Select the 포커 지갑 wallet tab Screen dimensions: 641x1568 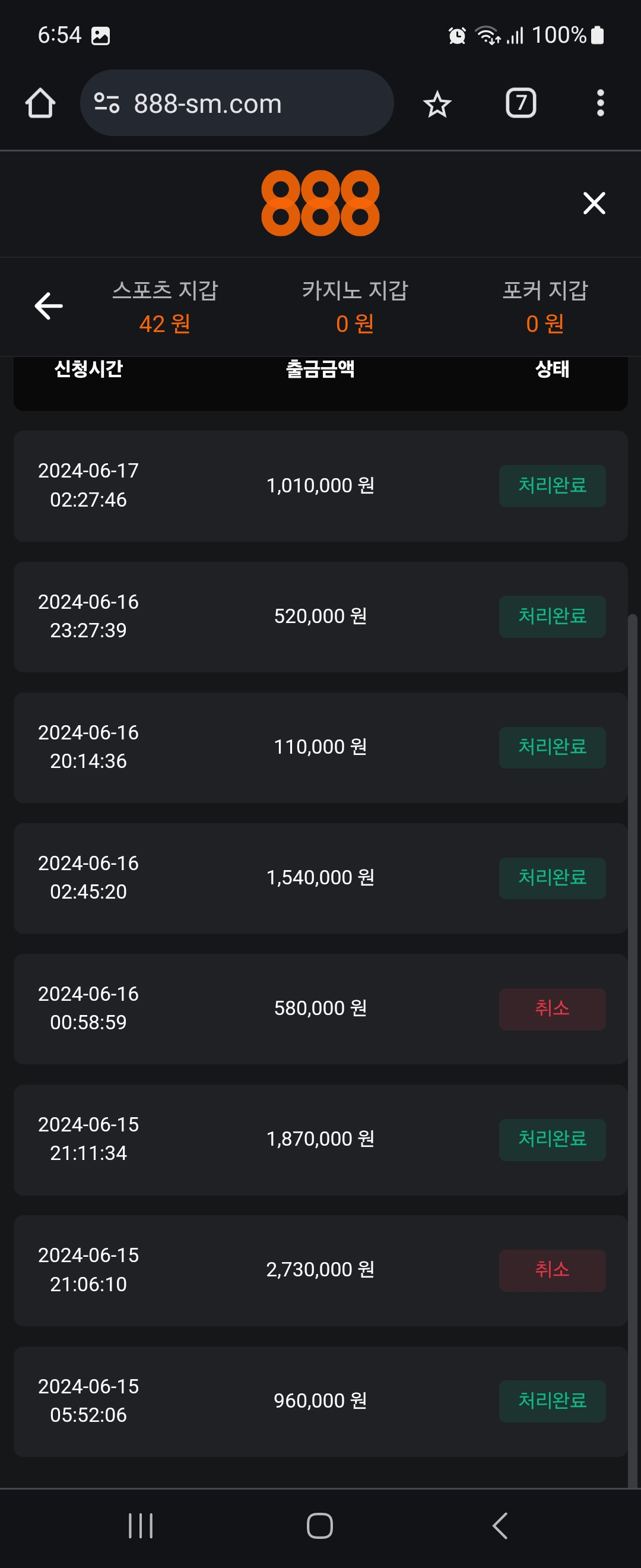coord(544,306)
